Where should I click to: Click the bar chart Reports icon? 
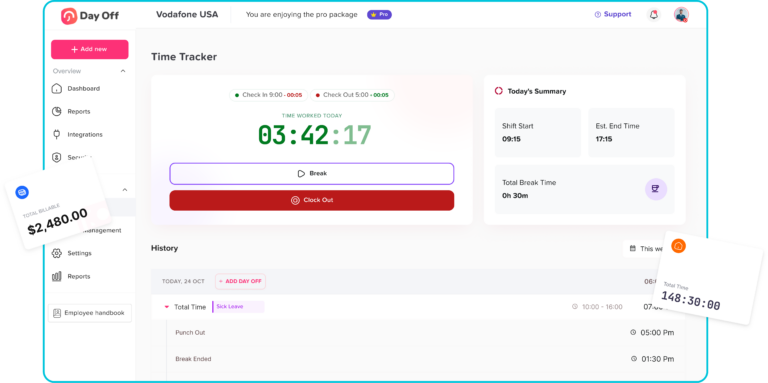[x=57, y=276]
